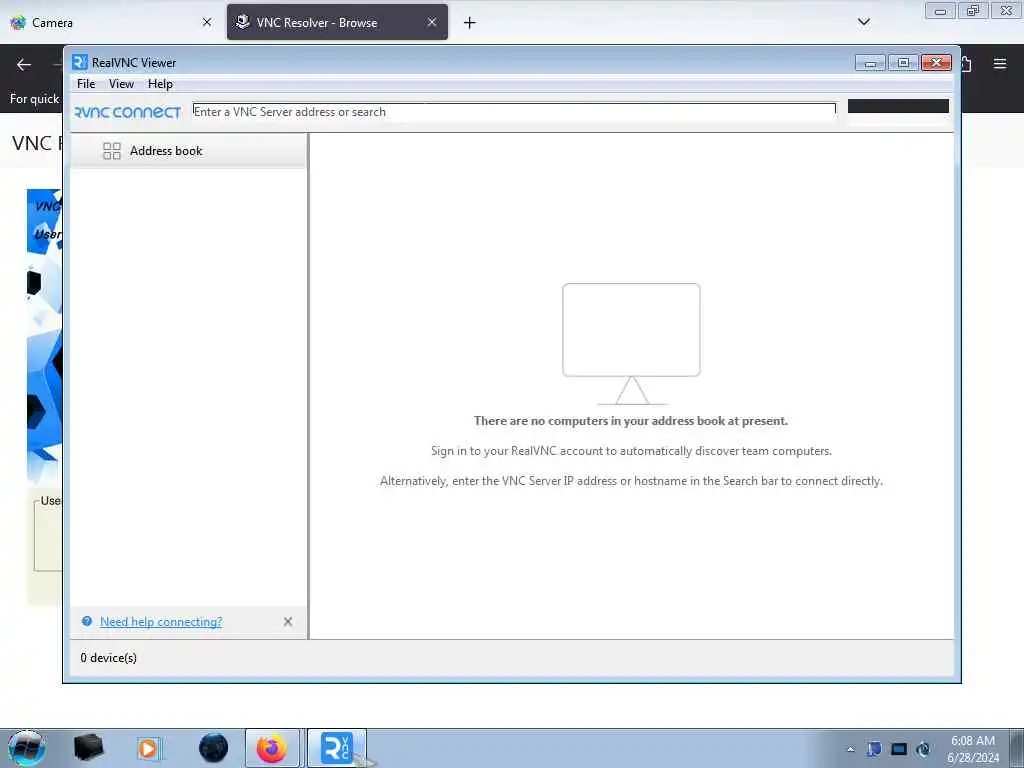Open the media player taskbar icon
Screen dimensions: 1024x768
pos(148,748)
